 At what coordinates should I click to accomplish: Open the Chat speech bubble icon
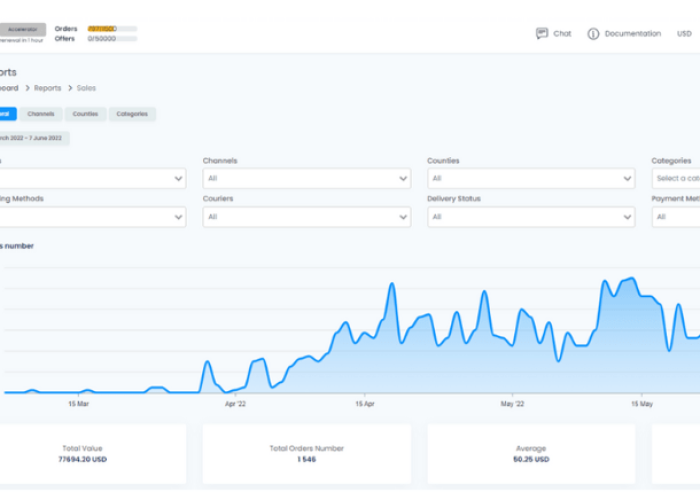point(542,33)
